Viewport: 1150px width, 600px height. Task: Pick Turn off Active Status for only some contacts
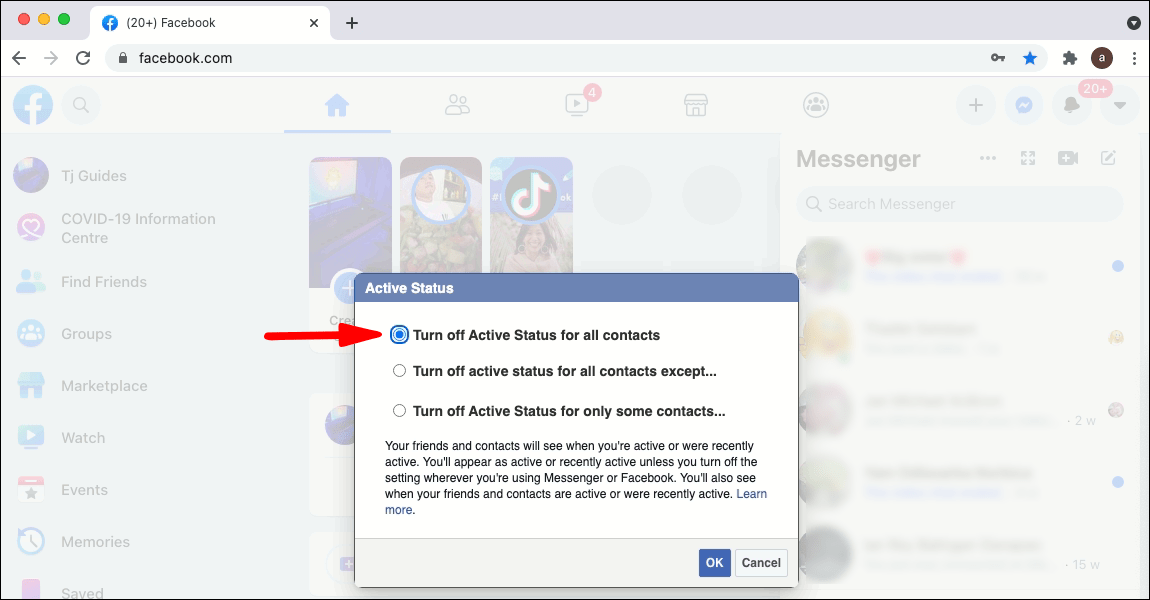(x=399, y=411)
